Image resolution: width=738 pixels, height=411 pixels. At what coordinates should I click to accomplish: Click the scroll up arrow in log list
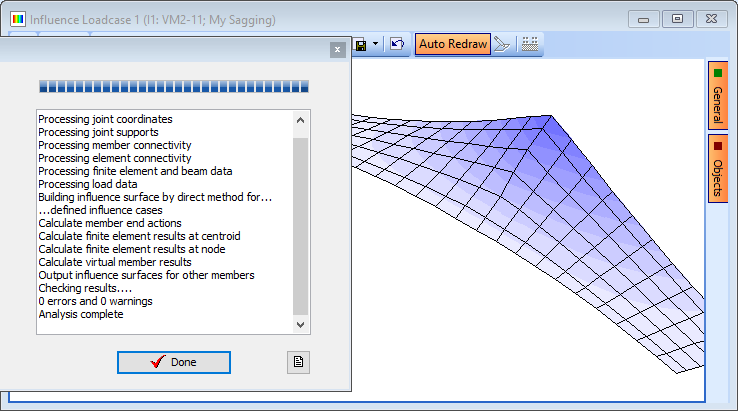click(x=301, y=121)
